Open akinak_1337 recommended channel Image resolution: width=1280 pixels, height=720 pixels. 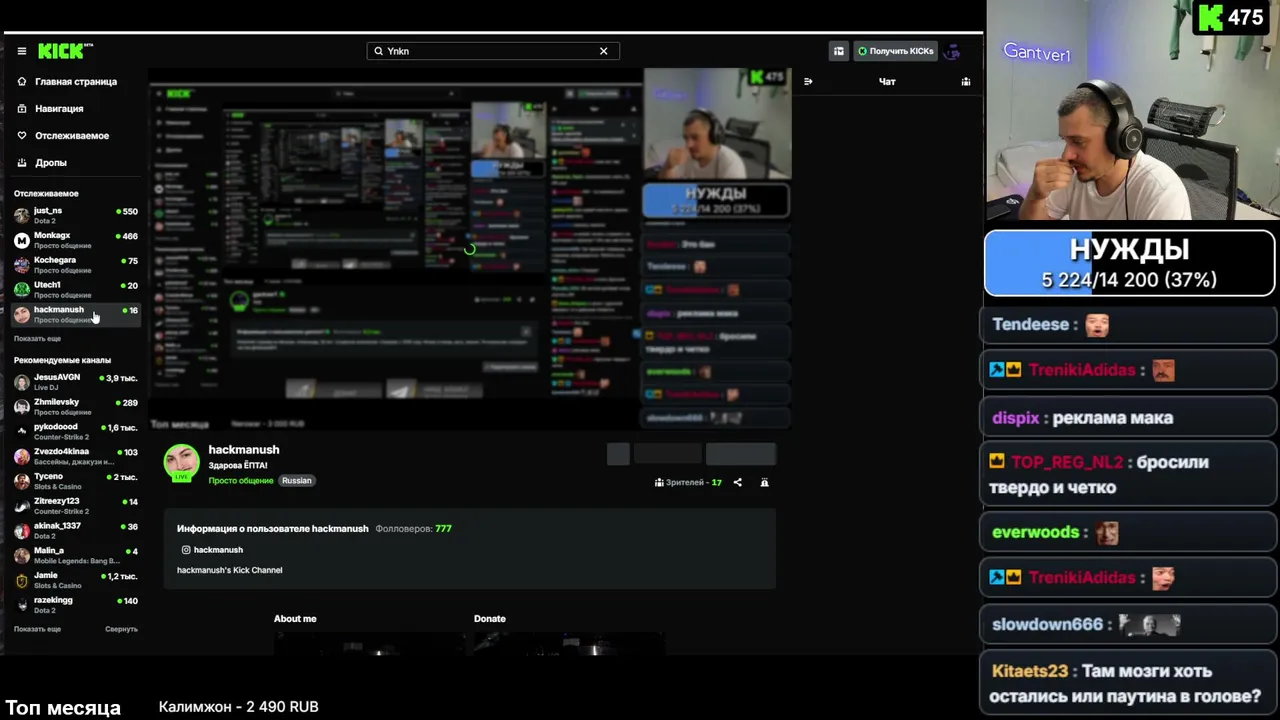click(76, 530)
